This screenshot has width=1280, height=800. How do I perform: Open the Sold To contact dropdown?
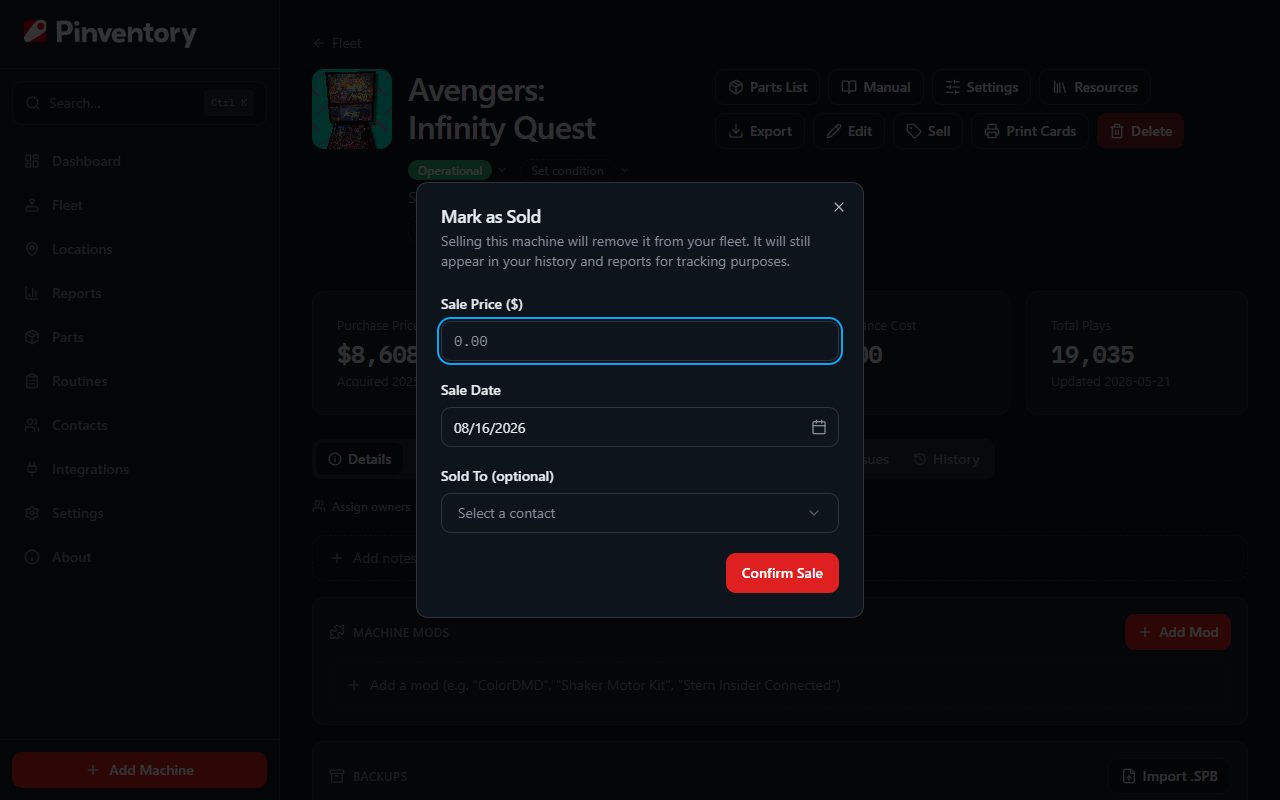640,513
